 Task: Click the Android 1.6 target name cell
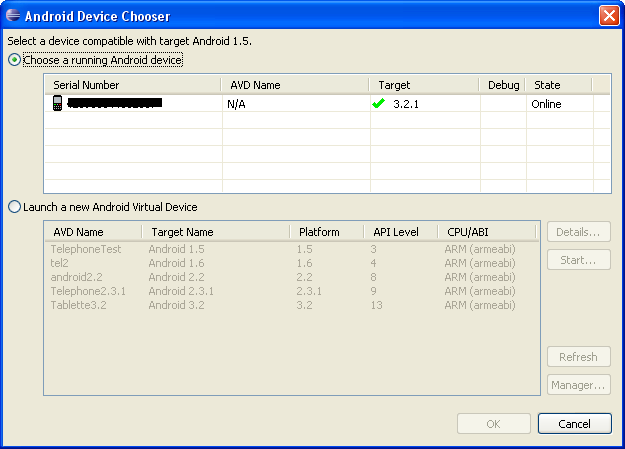pos(177,263)
